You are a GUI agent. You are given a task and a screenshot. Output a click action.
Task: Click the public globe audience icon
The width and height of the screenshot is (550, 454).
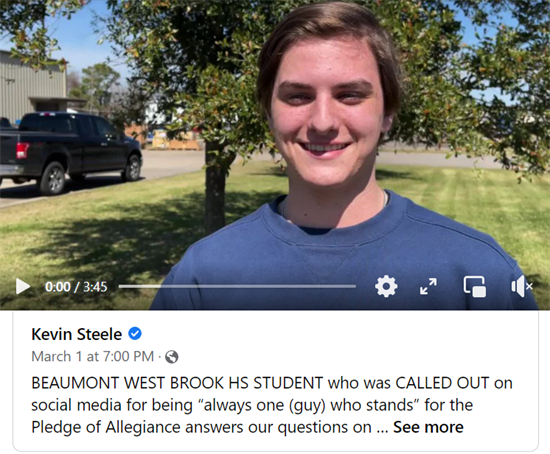(x=172, y=357)
